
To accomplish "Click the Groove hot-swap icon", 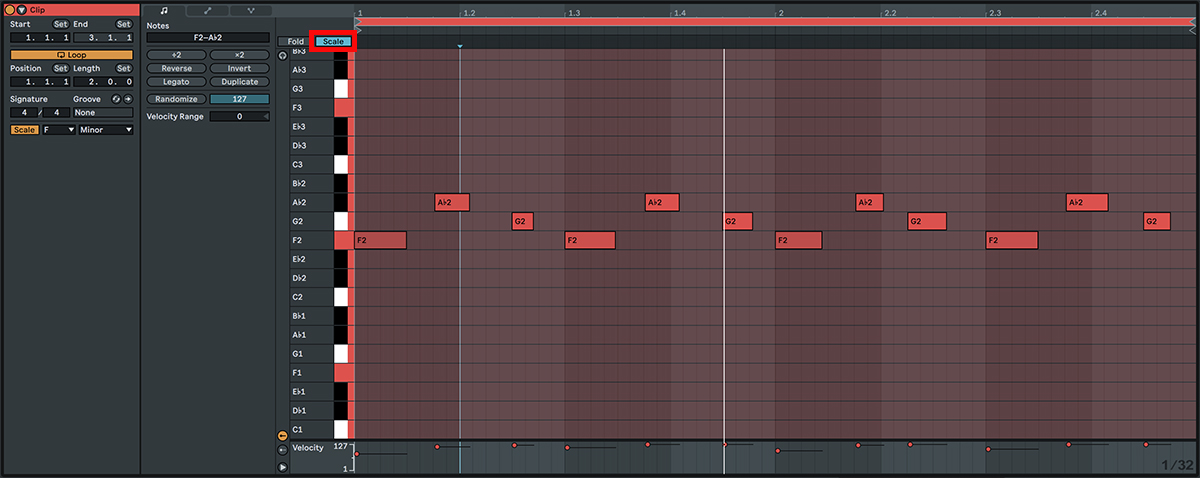I will tap(116, 99).
